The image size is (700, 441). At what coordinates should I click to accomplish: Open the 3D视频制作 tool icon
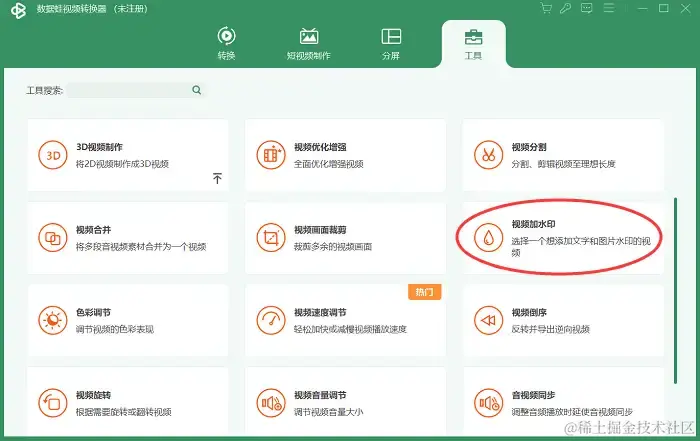[x=53, y=155]
